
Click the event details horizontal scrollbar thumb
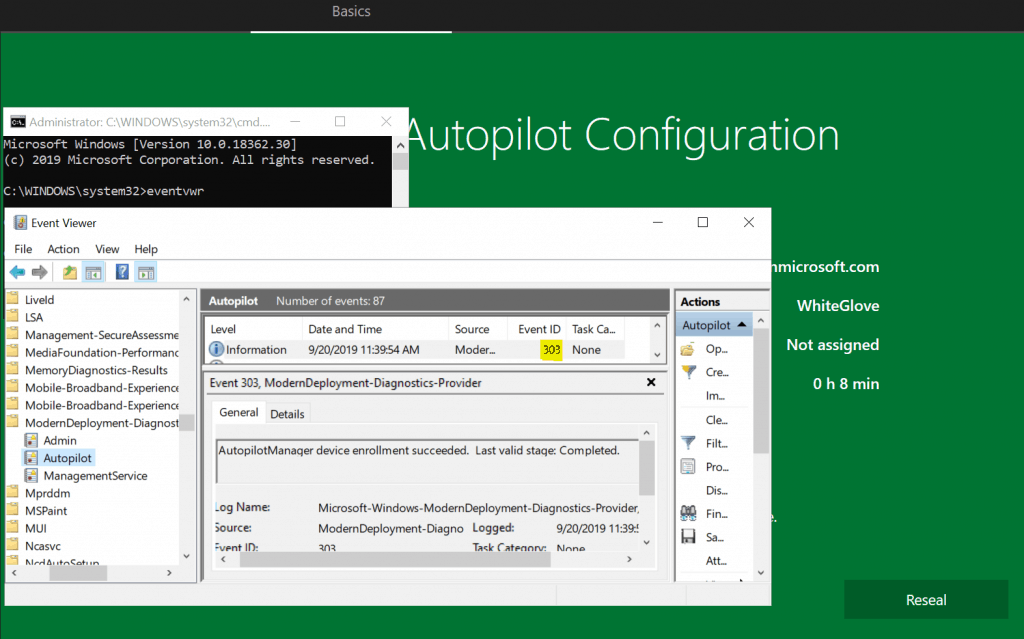(395, 559)
